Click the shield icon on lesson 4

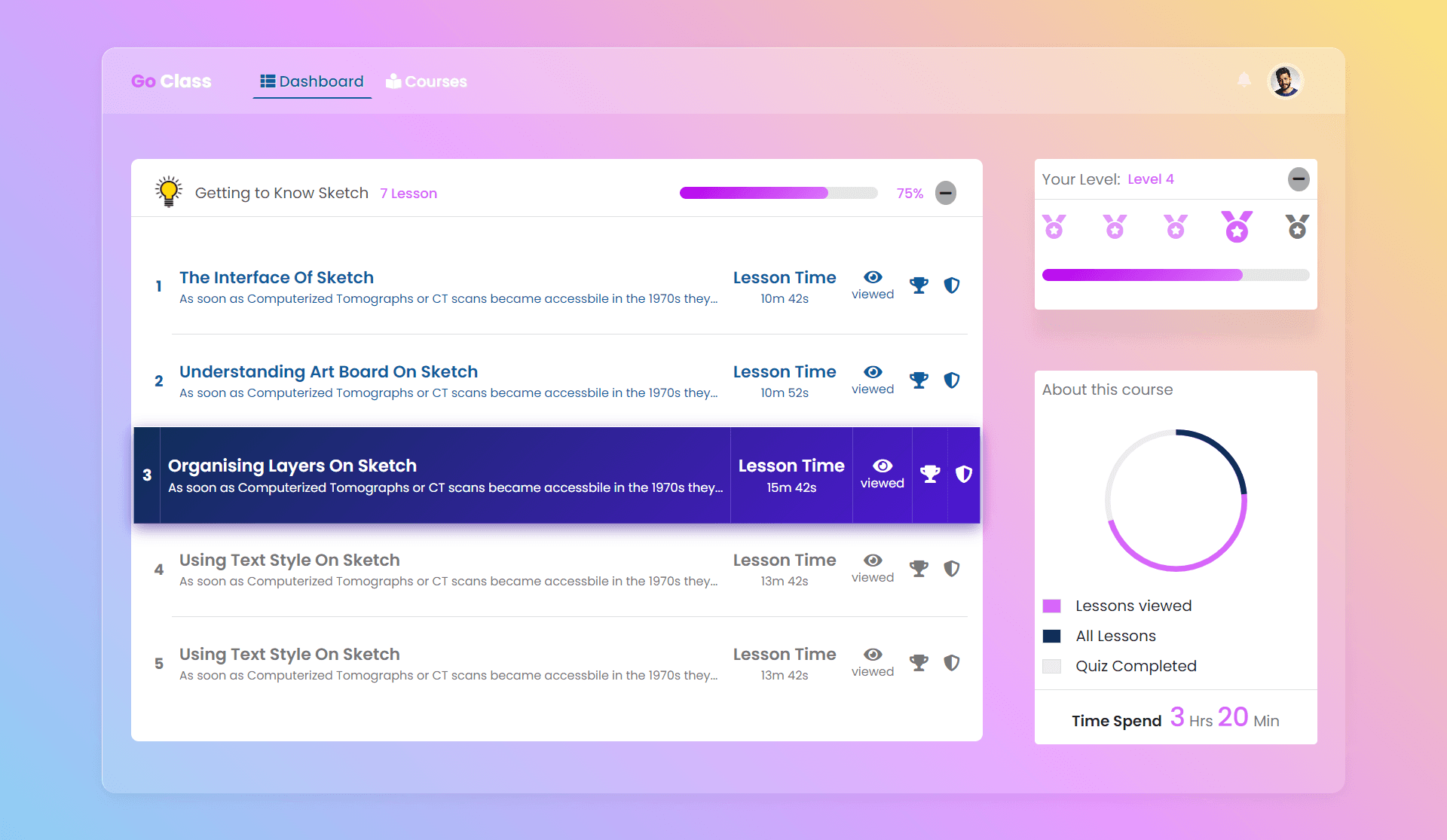pos(951,569)
